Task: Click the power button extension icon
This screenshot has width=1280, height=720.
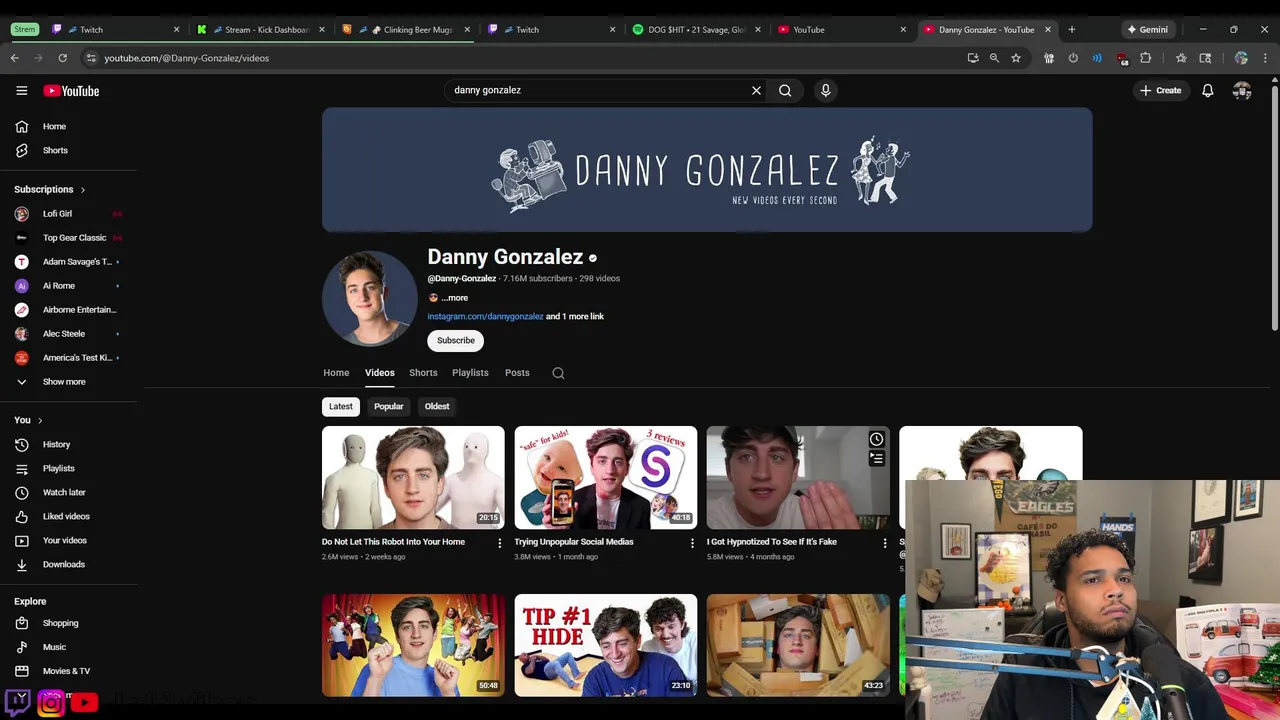Action: tap(1073, 58)
